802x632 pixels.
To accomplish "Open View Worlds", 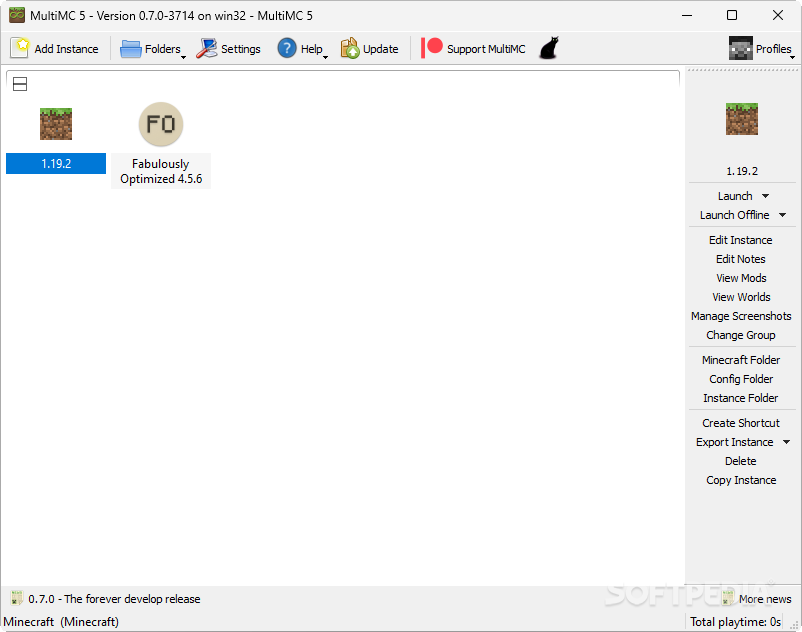I will 741,297.
